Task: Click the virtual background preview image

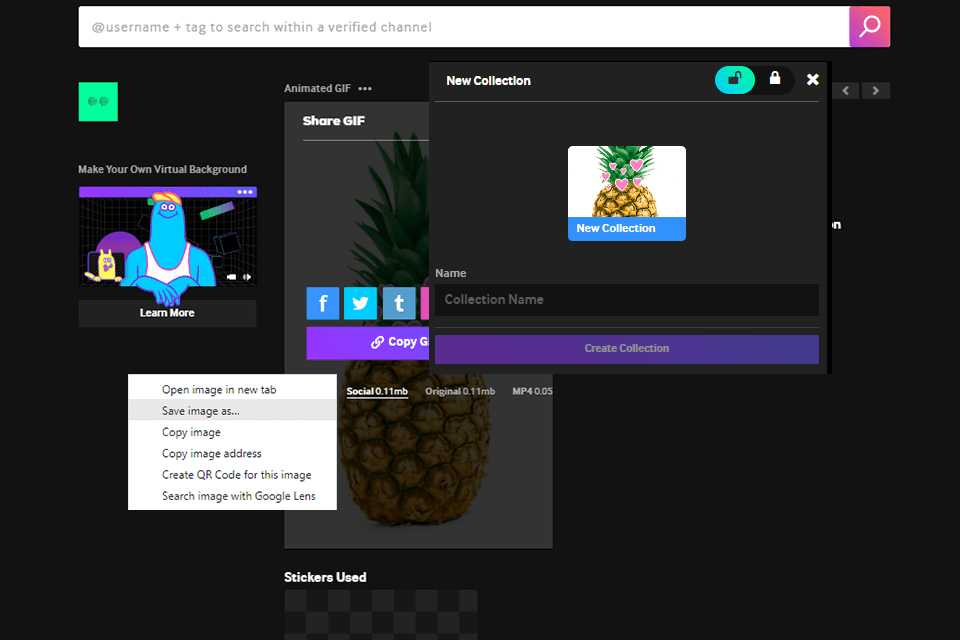Action: pyautogui.click(x=167, y=236)
